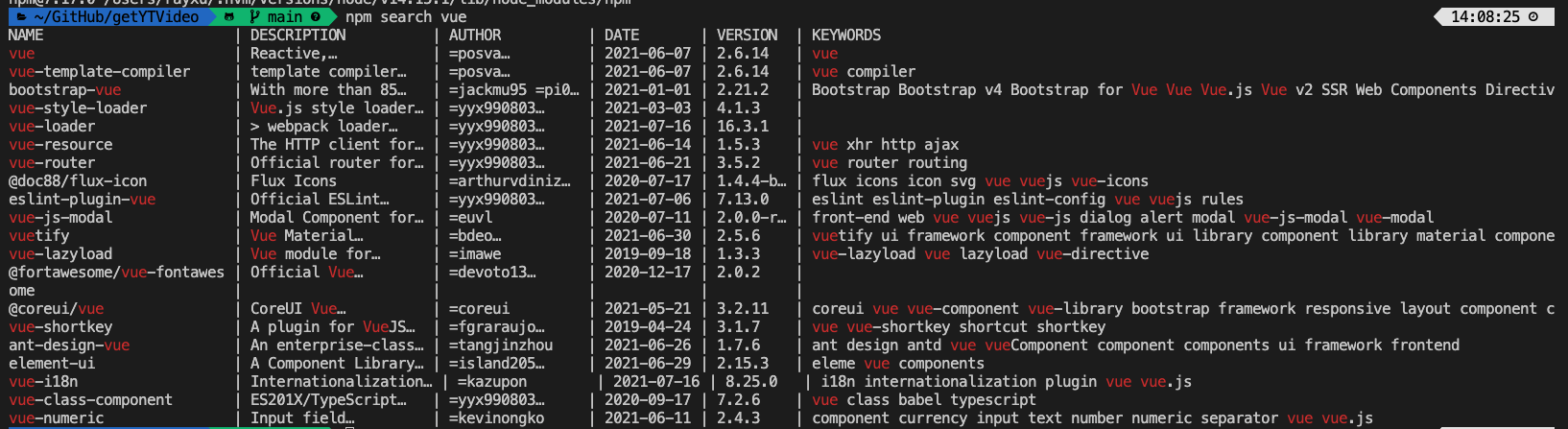Click the main branch name segment
This screenshot has width=1568, height=429.
click(285, 16)
